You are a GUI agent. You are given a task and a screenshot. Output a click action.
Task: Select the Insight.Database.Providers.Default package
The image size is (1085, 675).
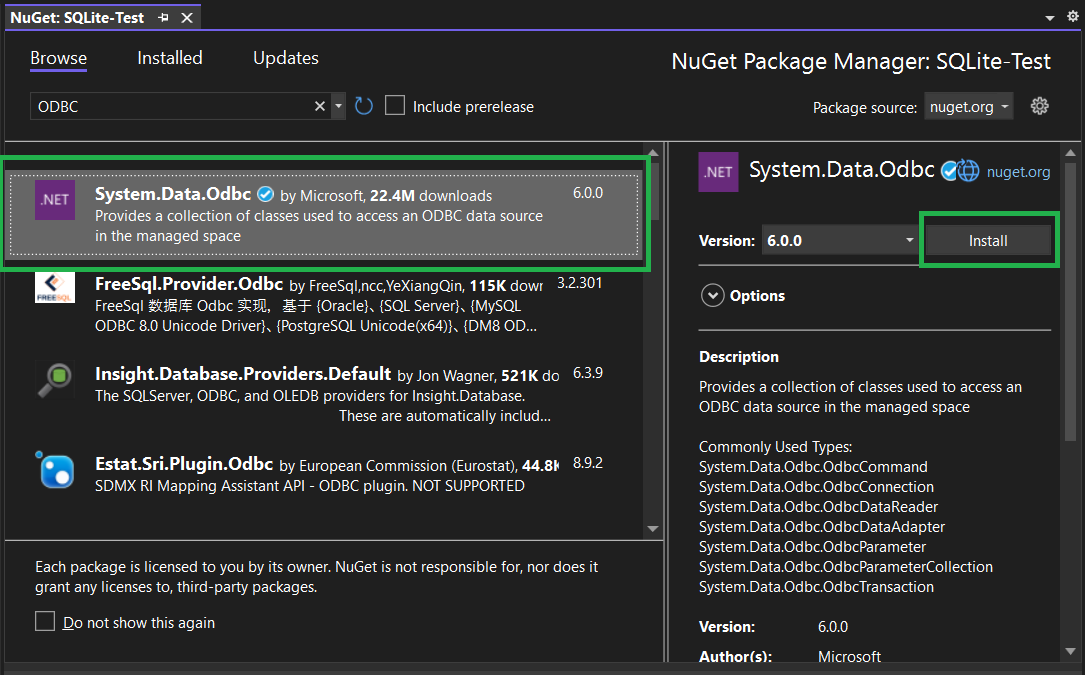325,395
